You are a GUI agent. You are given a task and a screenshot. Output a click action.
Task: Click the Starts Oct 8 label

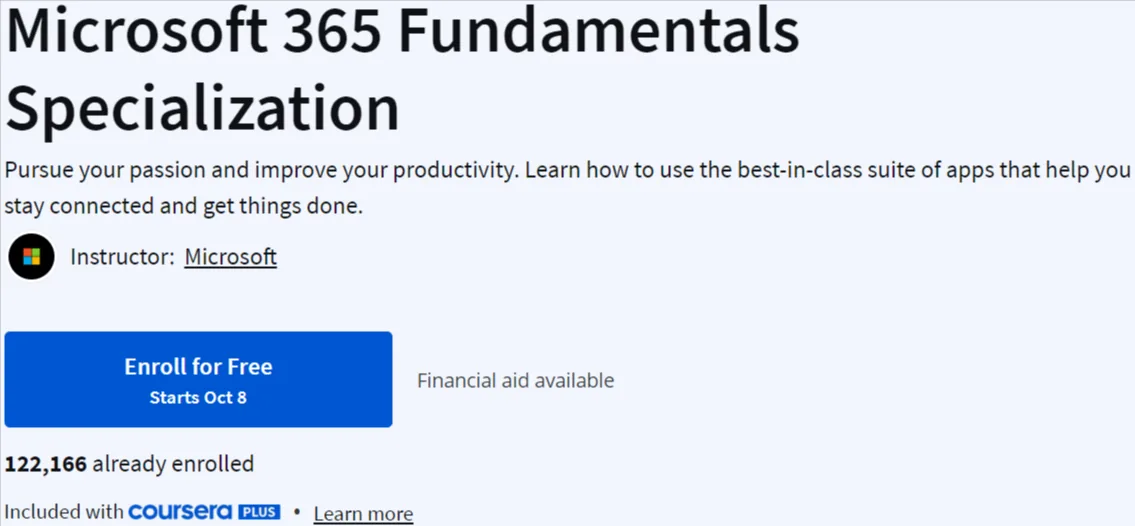198,397
